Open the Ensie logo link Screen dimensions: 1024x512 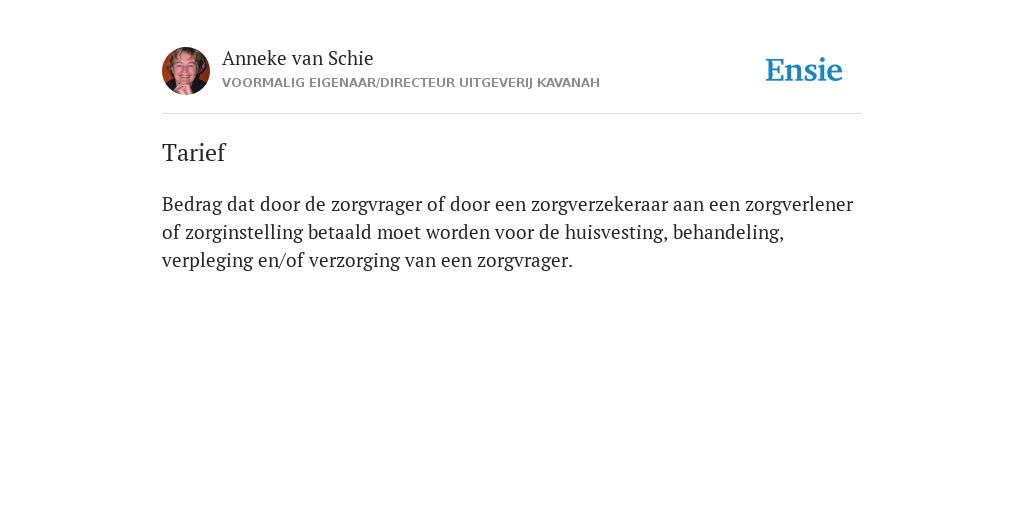click(x=804, y=70)
